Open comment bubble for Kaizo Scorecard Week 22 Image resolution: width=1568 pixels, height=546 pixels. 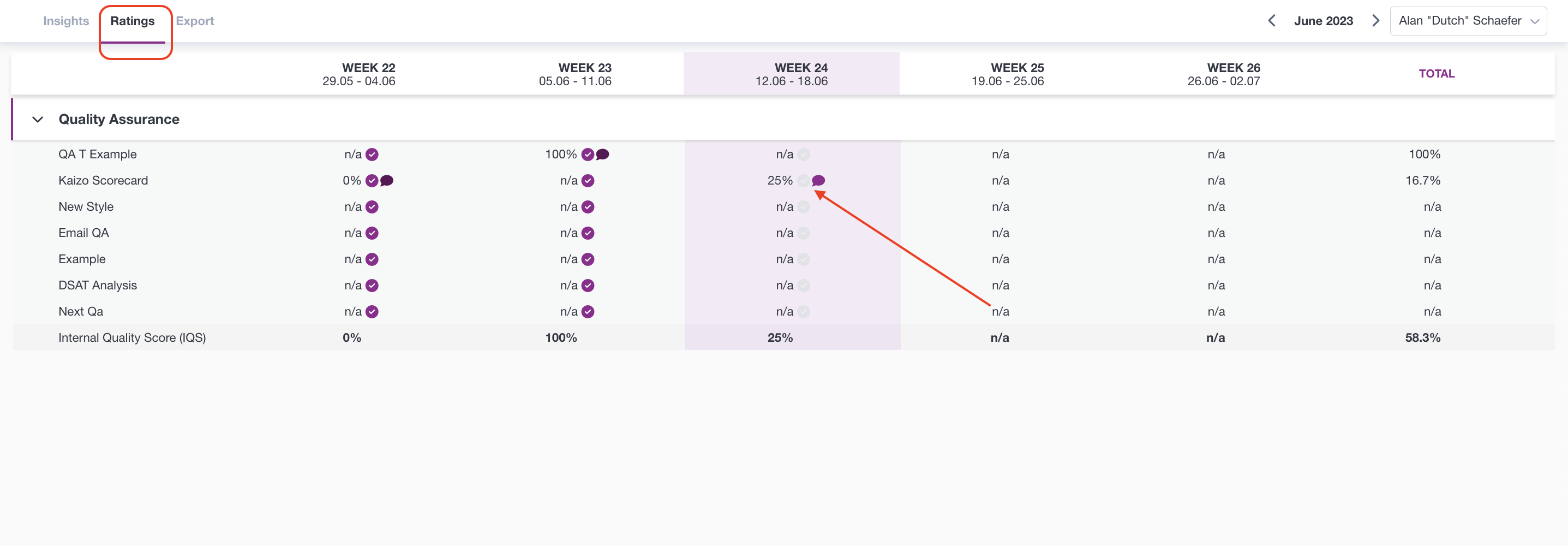(x=386, y=180)
